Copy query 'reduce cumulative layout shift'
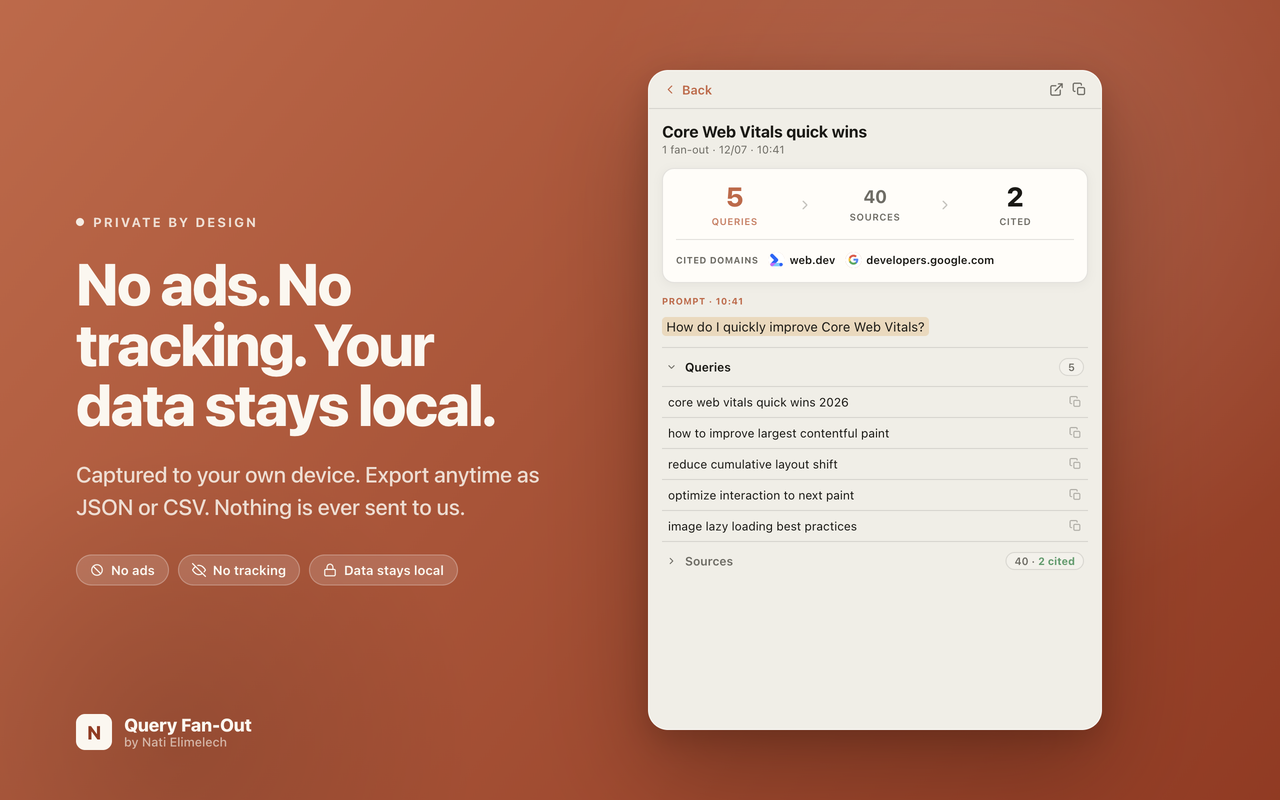Screen dimensions: 1280x800 tap(1075, 464)
